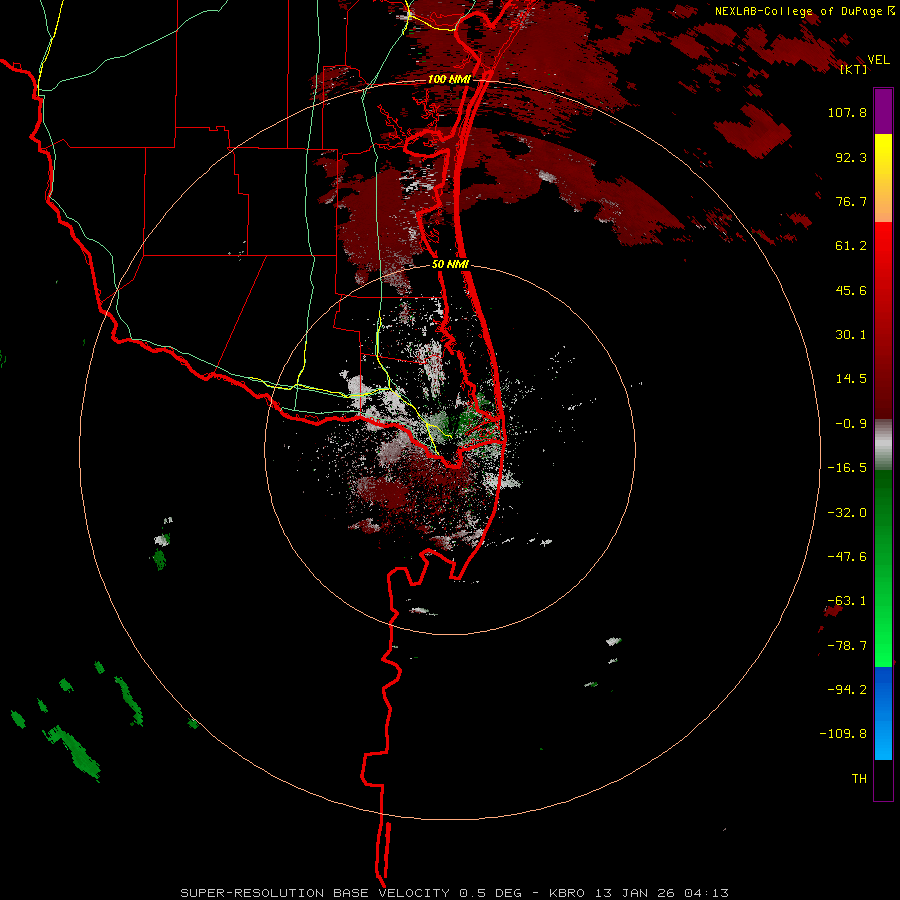Click the -32.0 velocity scale value
This screenshot has height=900, width=900.
pyautogui.click(x=847, y=513)
